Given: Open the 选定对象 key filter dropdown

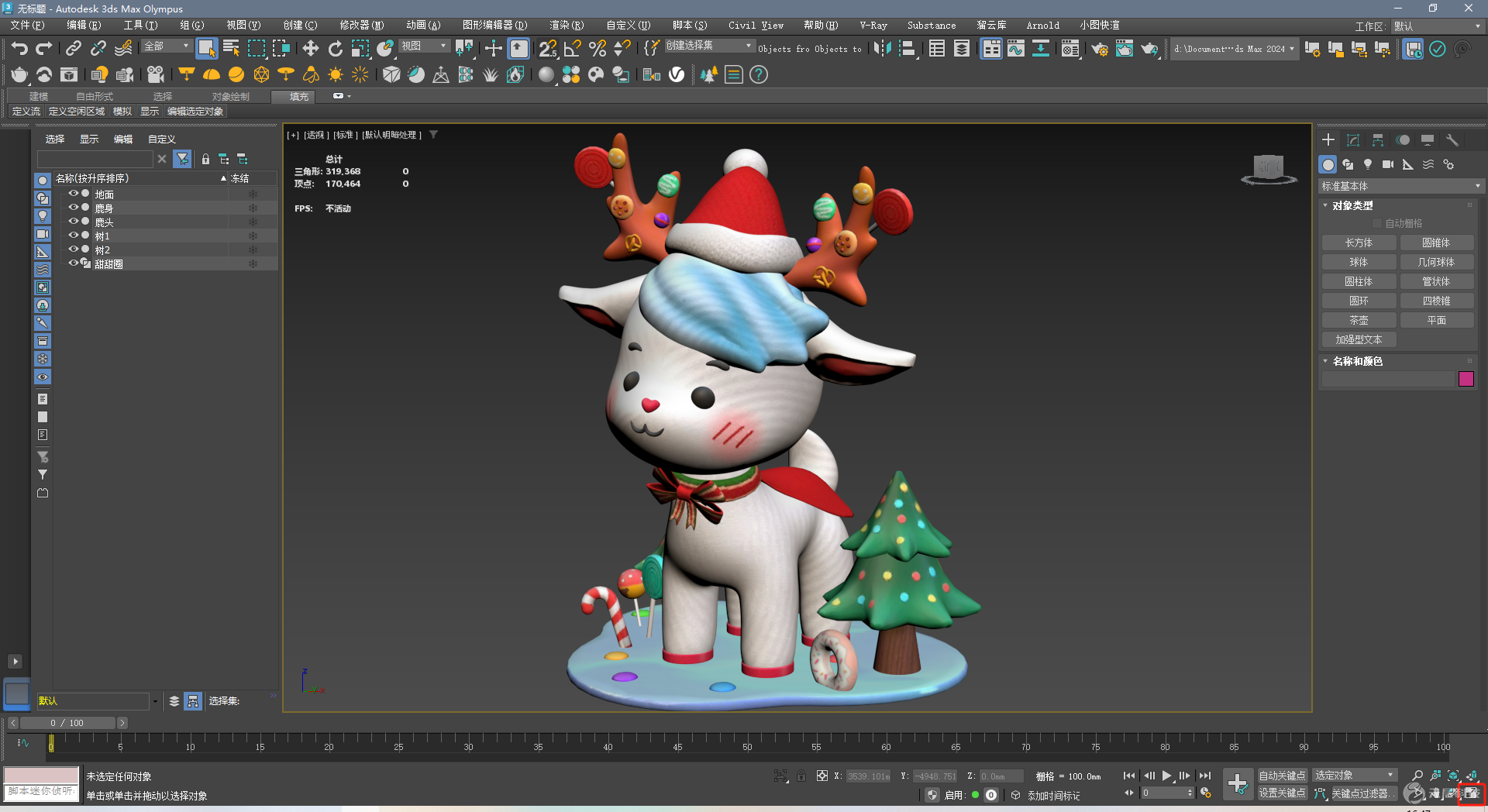Looking at the screenshot, I should point(1354,776).
